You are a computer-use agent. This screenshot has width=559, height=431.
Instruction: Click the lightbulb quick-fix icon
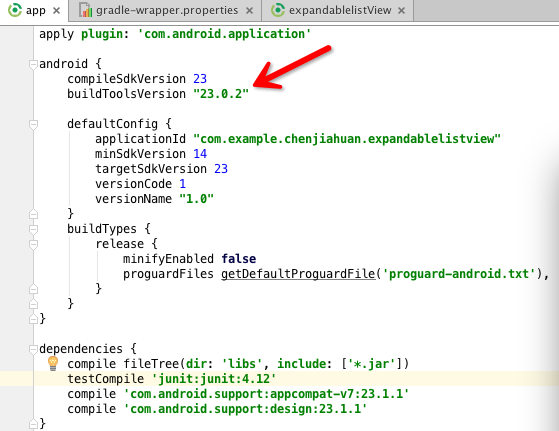tap(53, 363)
